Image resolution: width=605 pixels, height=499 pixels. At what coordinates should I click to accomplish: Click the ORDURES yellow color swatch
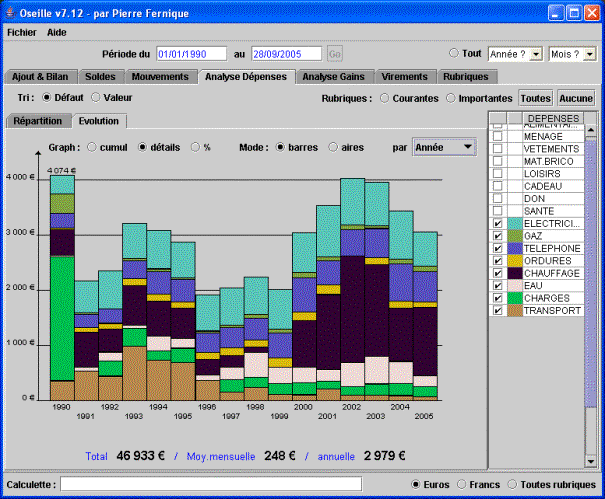click(515, 261)
